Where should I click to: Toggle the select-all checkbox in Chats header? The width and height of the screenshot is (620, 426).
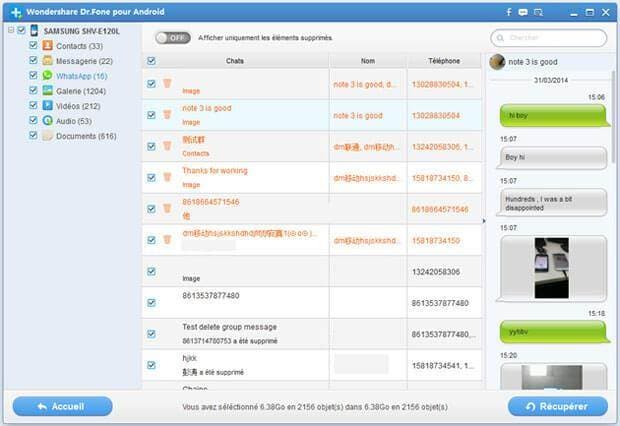(x=151, y=61)
